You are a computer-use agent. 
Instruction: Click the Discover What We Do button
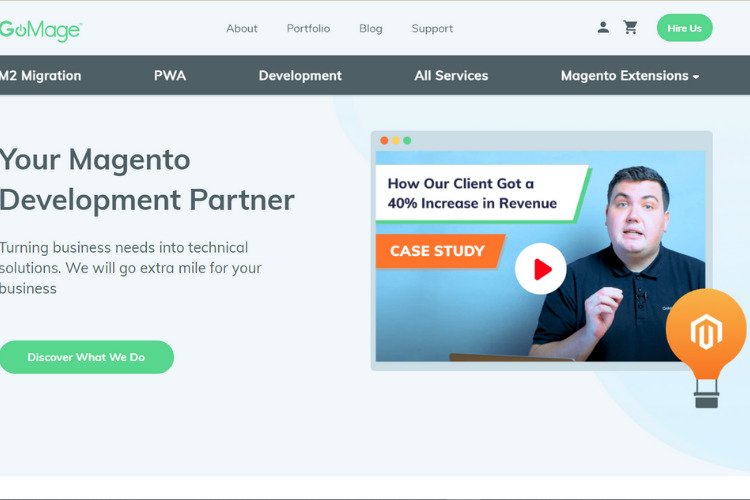[86, 357]
